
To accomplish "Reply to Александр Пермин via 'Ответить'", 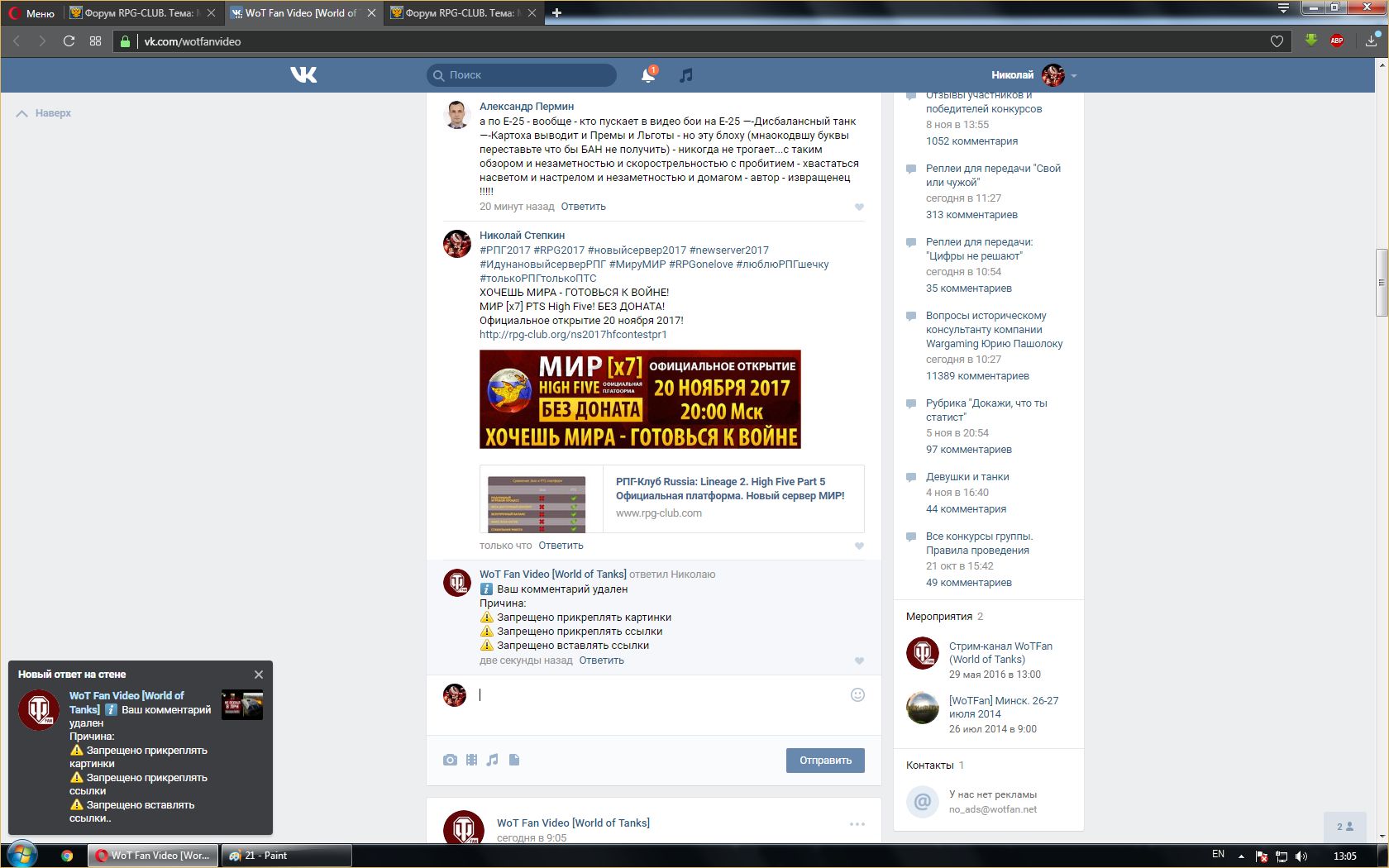I will [x=583, y=207].
